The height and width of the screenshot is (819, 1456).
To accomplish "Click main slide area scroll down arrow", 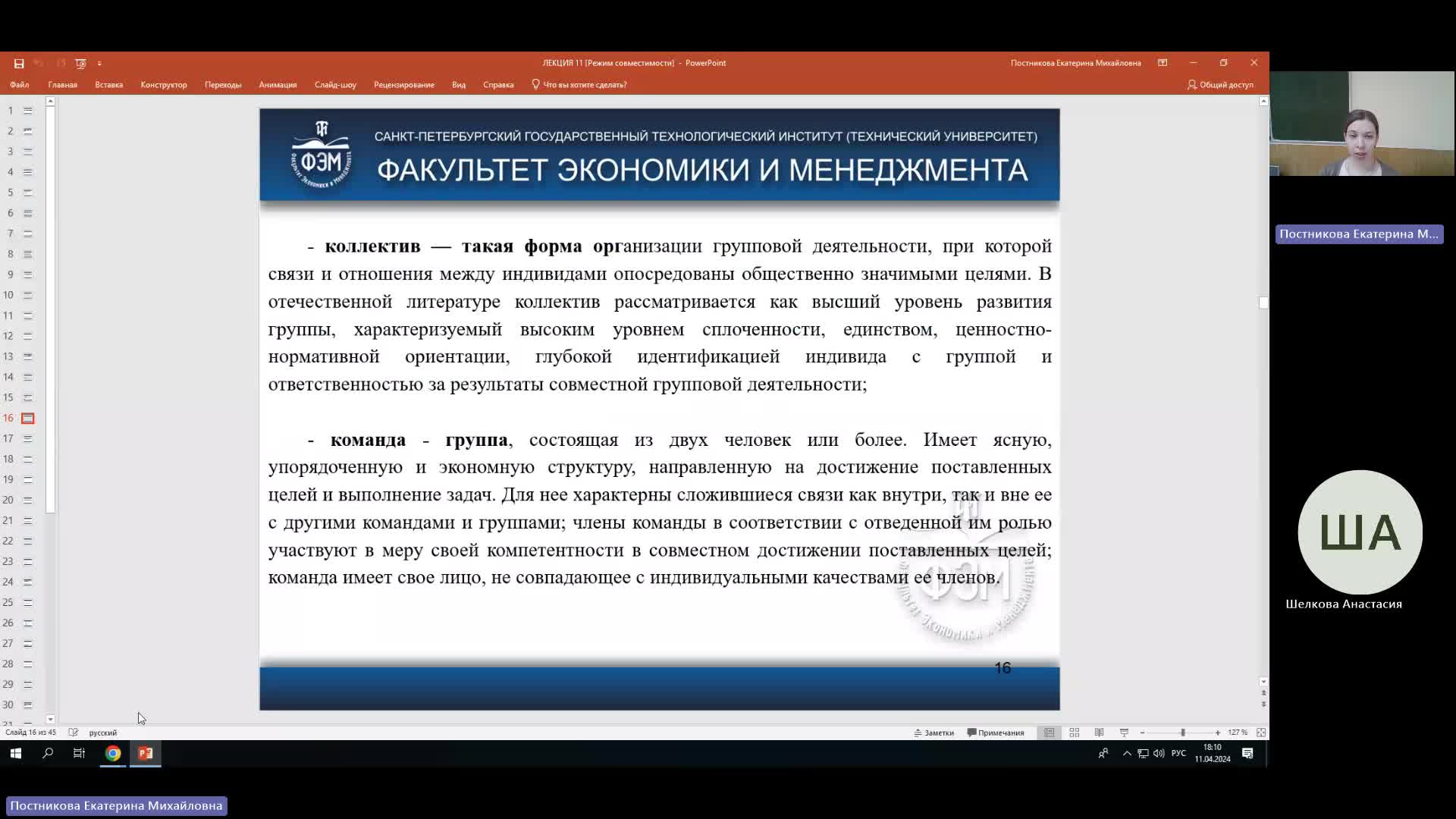I will pyautogui.click(x=1263, y=682).
